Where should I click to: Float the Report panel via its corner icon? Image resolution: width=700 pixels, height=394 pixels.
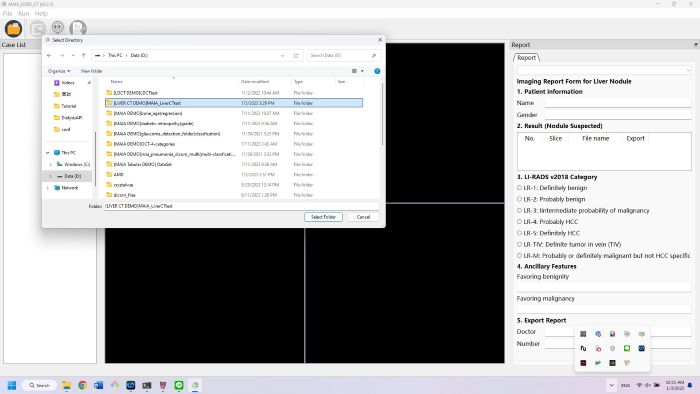695,45
